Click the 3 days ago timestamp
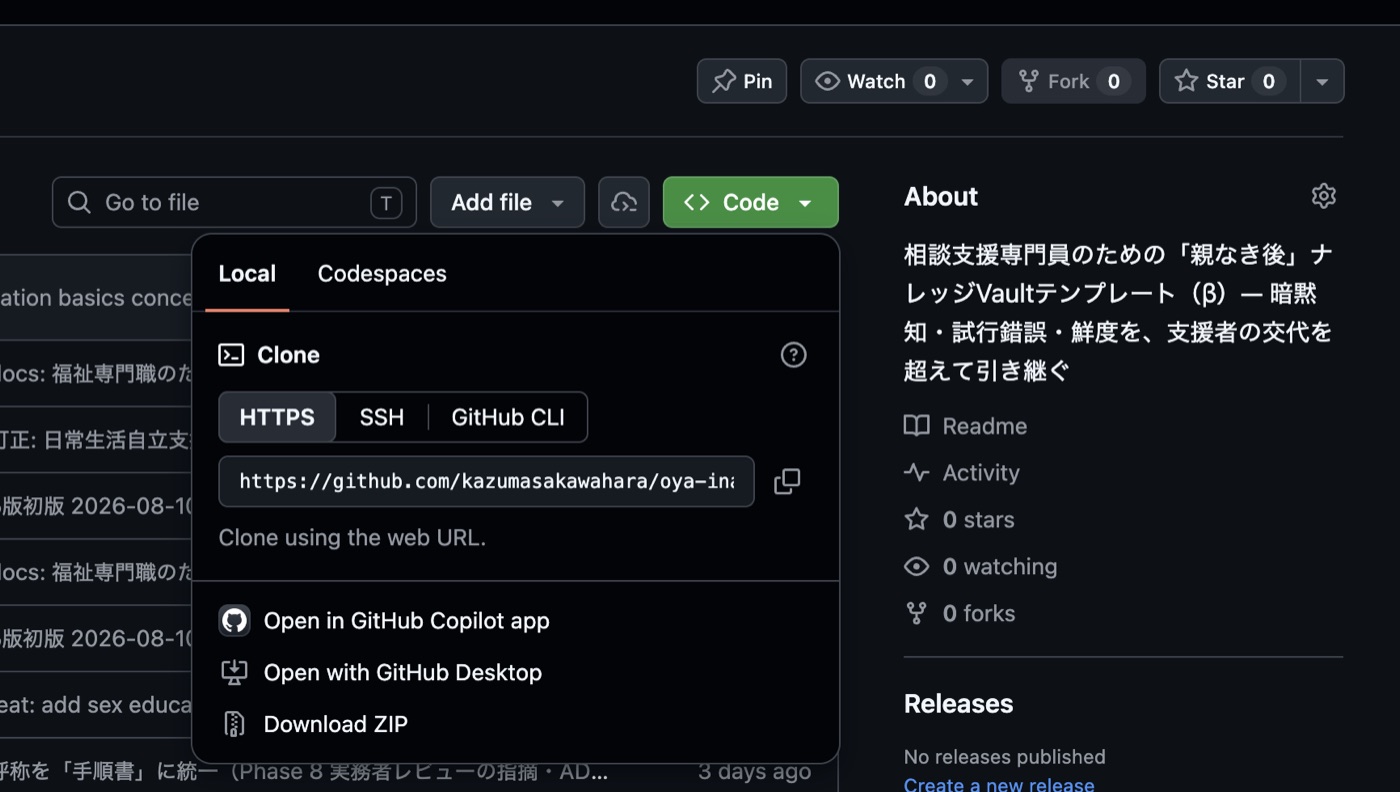Screen dimensions: 1400x792 (x=754, y=772)
